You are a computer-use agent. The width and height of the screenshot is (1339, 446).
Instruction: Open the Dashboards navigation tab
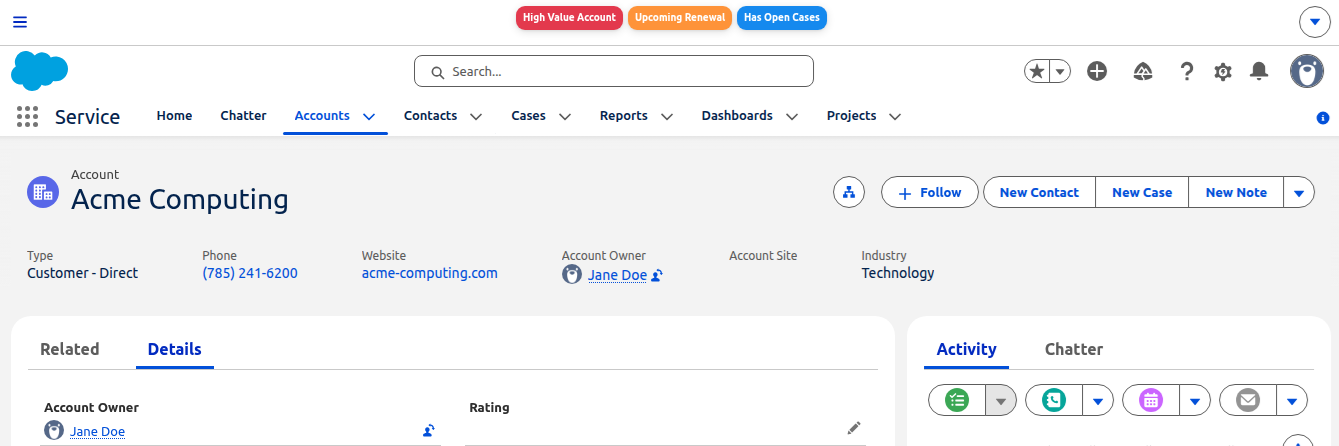(x=737, y=116)
